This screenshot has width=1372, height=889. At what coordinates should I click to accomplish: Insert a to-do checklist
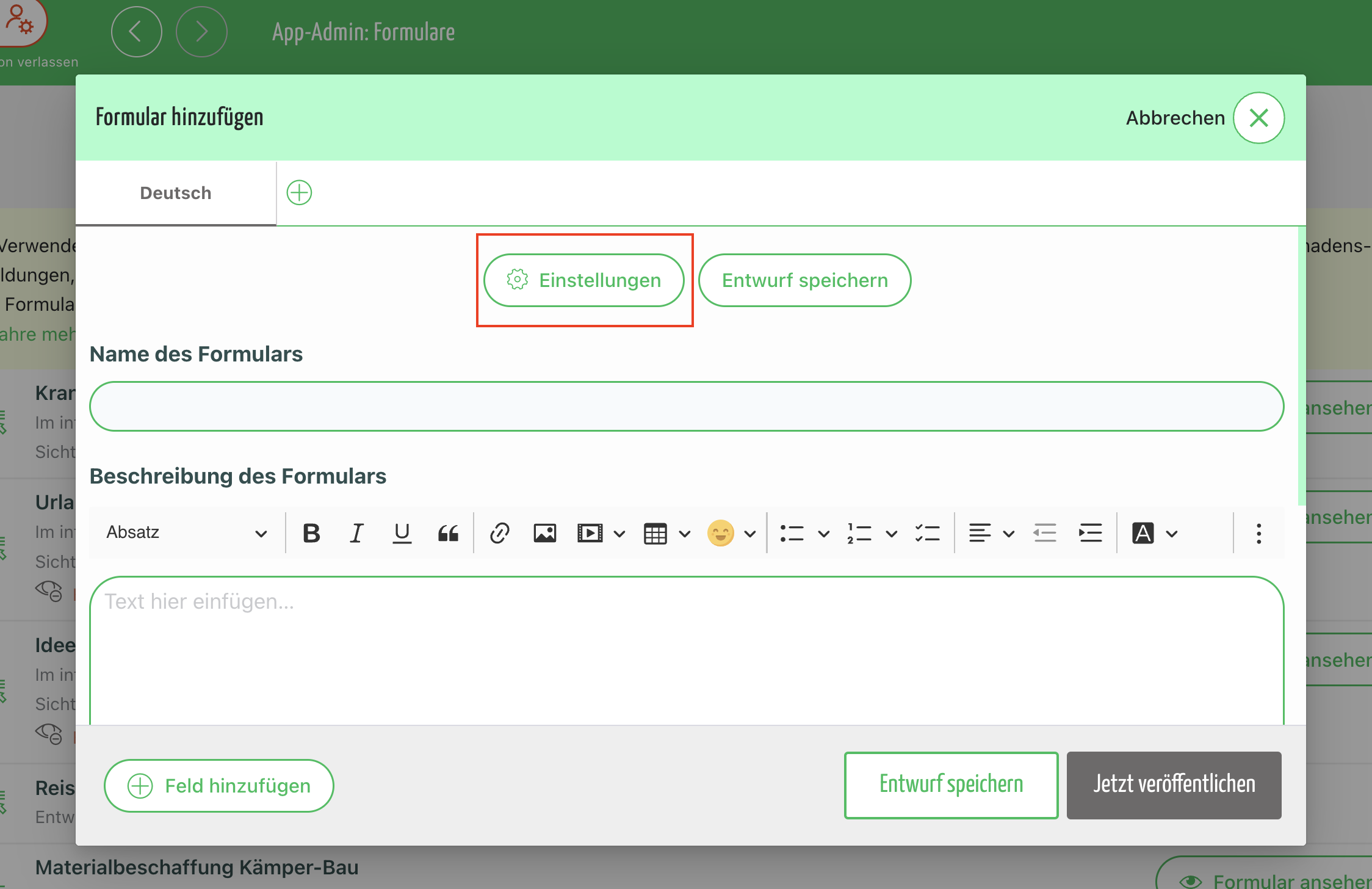(927, 533)
